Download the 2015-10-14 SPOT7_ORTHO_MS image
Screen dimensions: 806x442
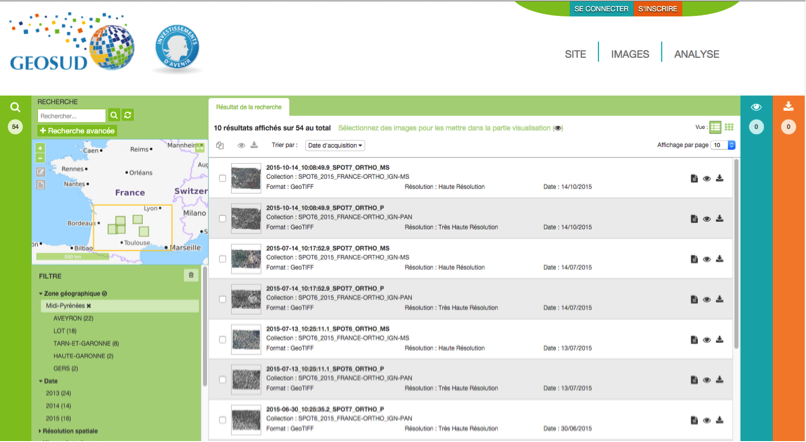(720, 178)
